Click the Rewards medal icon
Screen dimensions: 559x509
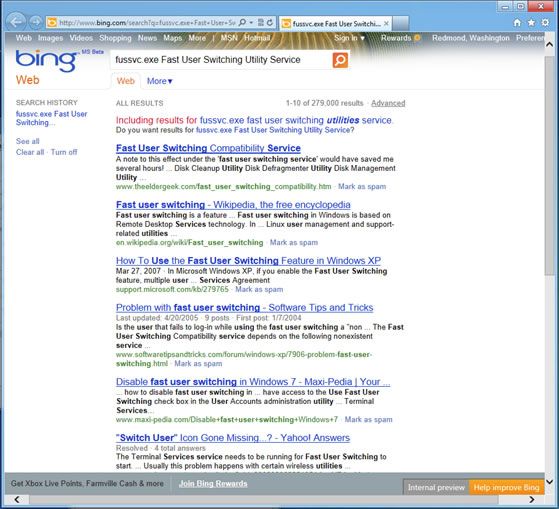(417, 37)
